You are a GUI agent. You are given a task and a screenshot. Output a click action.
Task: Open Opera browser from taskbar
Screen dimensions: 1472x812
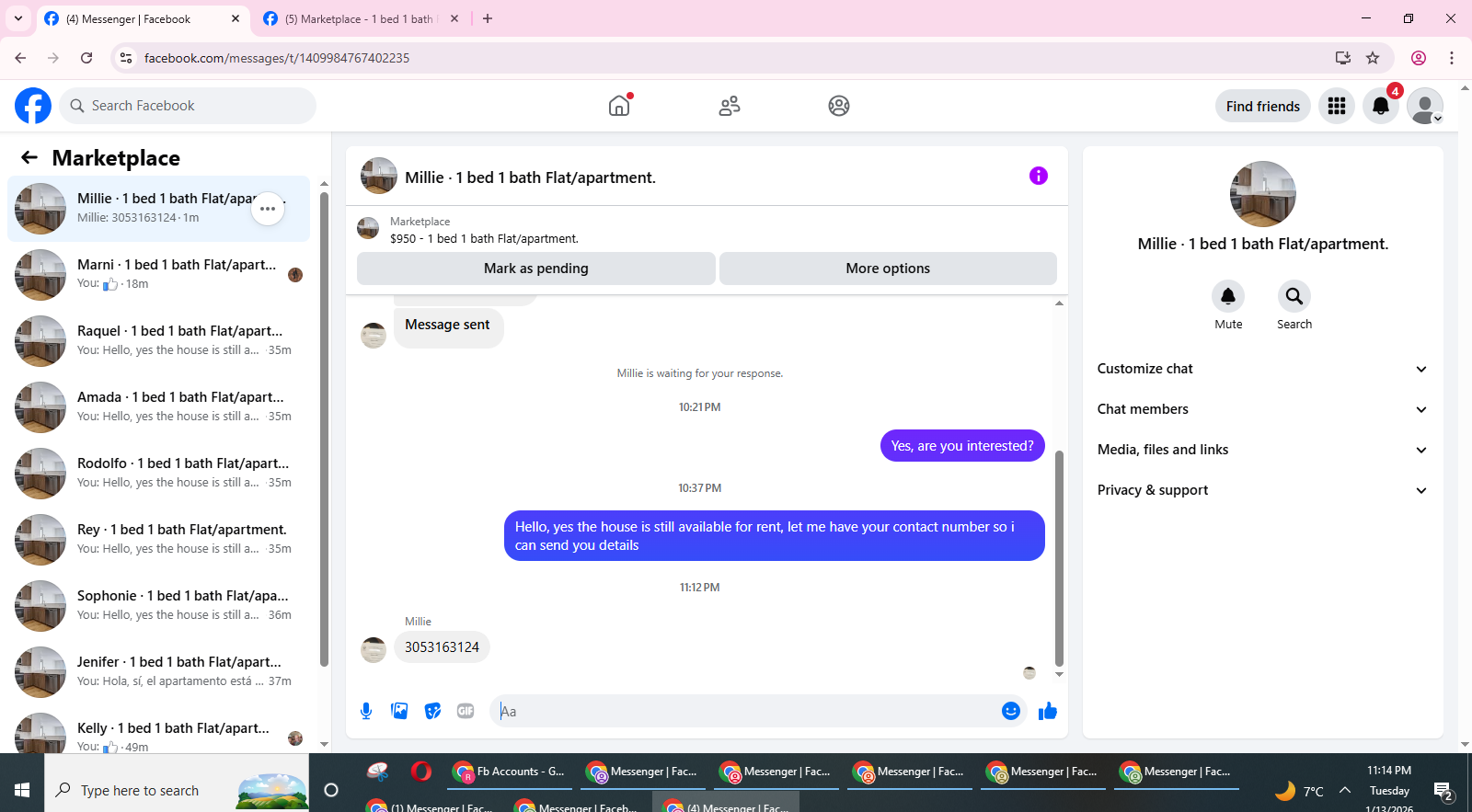pyautogui.click(x=421, y=772)
